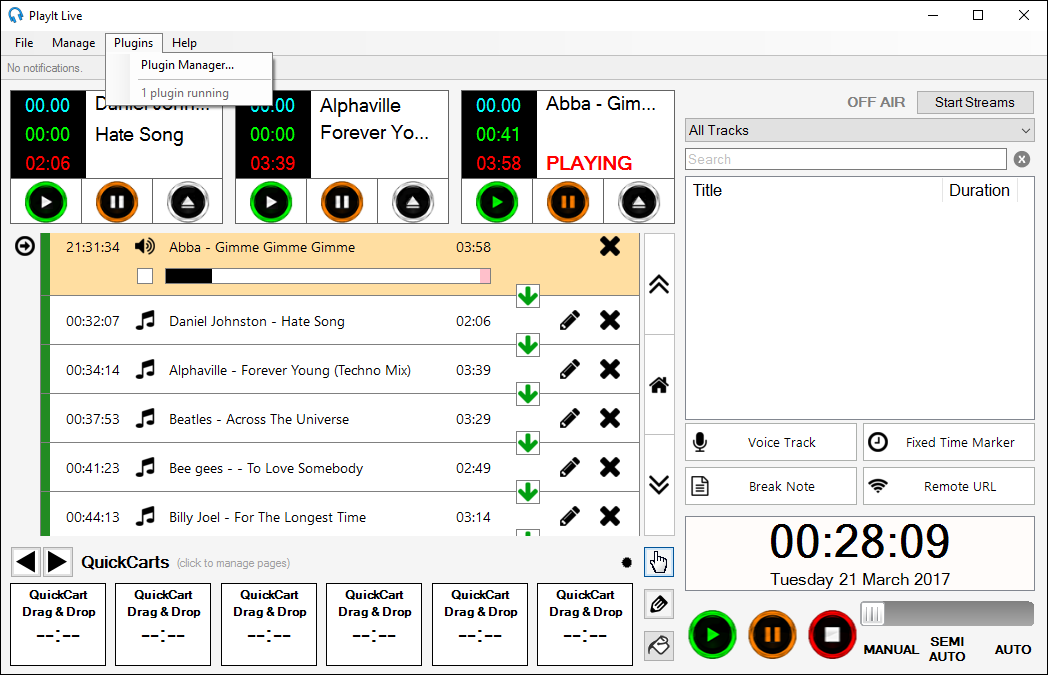This screenshot has height=675, width=1048.
Task: Toggle green segue arrow after Across The Universe
Action: click(528, 443)
